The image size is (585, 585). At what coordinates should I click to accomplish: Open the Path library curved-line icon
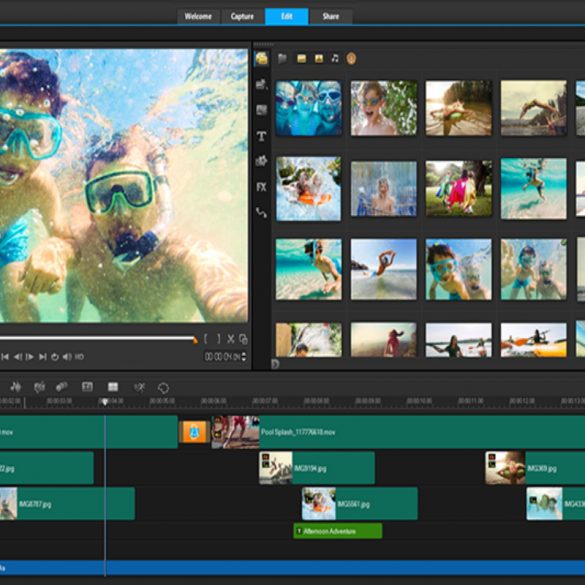tap(262, 212)
